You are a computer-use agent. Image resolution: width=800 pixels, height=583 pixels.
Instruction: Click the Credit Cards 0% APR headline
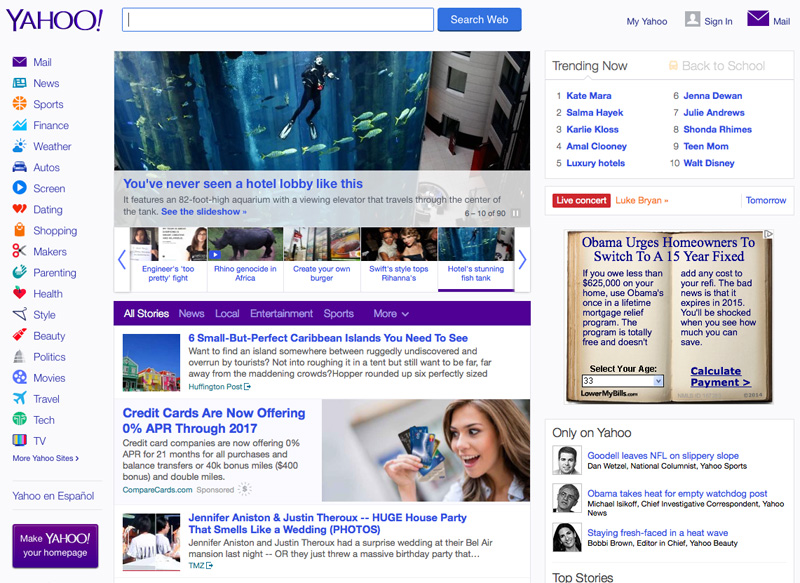pos(214,420)
